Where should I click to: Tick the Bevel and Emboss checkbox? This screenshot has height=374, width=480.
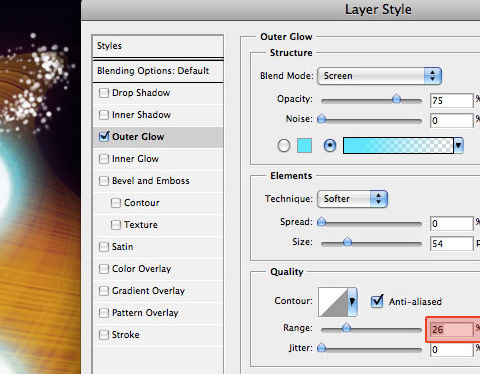[104, 181]
